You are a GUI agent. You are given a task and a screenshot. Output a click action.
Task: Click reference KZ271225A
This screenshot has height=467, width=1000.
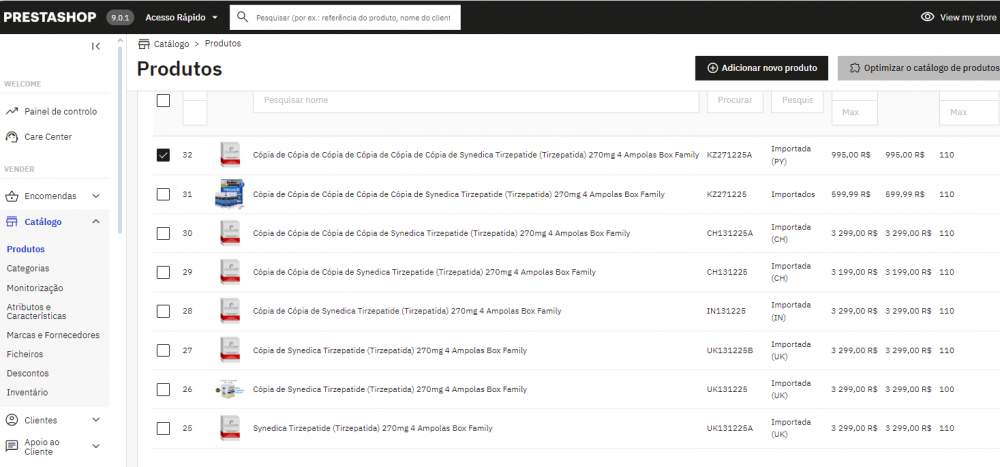(x=730, y=155)
